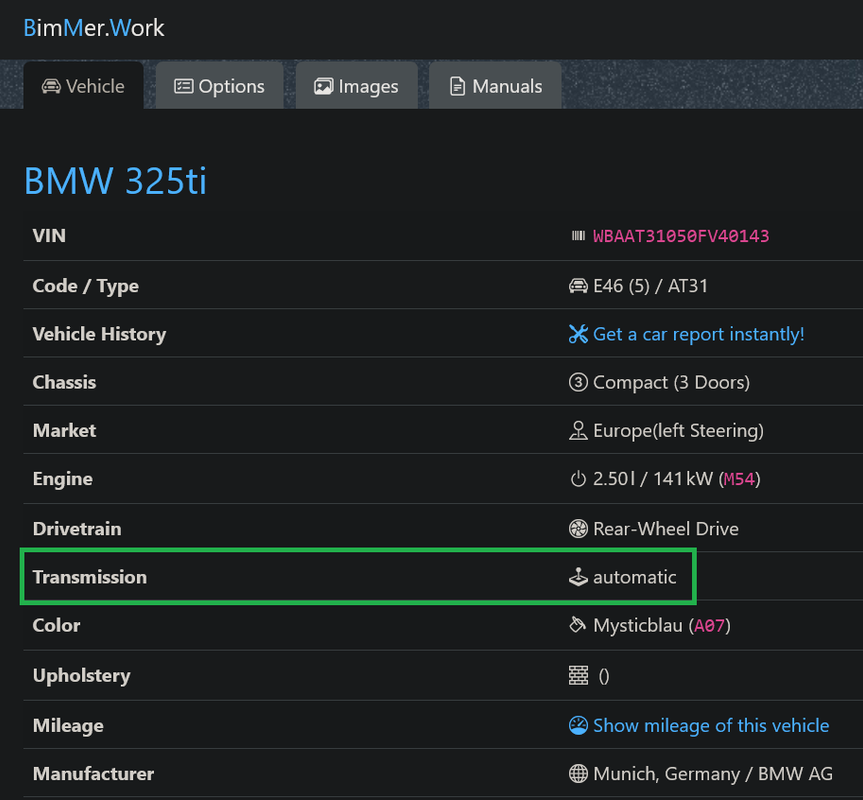Click the document icon in Manuals tab

[457, 86]
